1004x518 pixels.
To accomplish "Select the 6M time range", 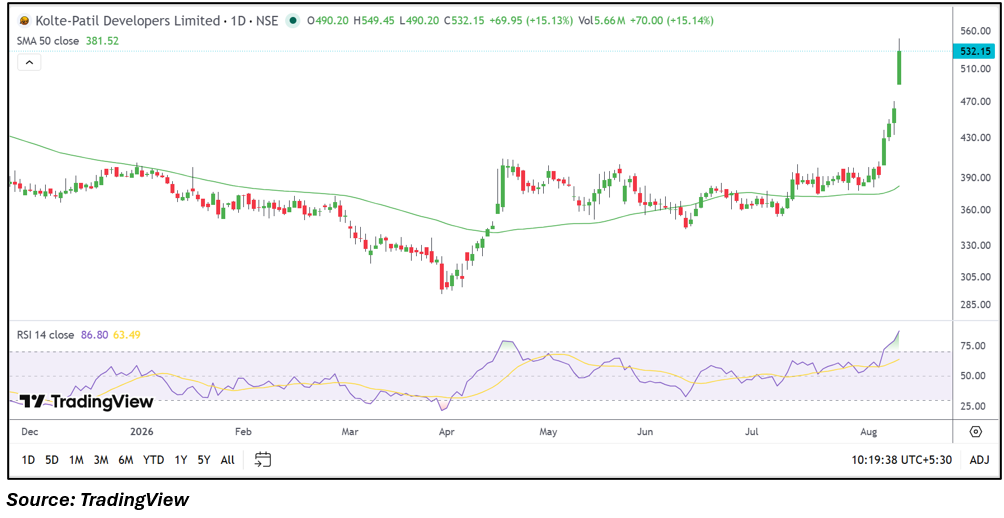I will [126, 460].
